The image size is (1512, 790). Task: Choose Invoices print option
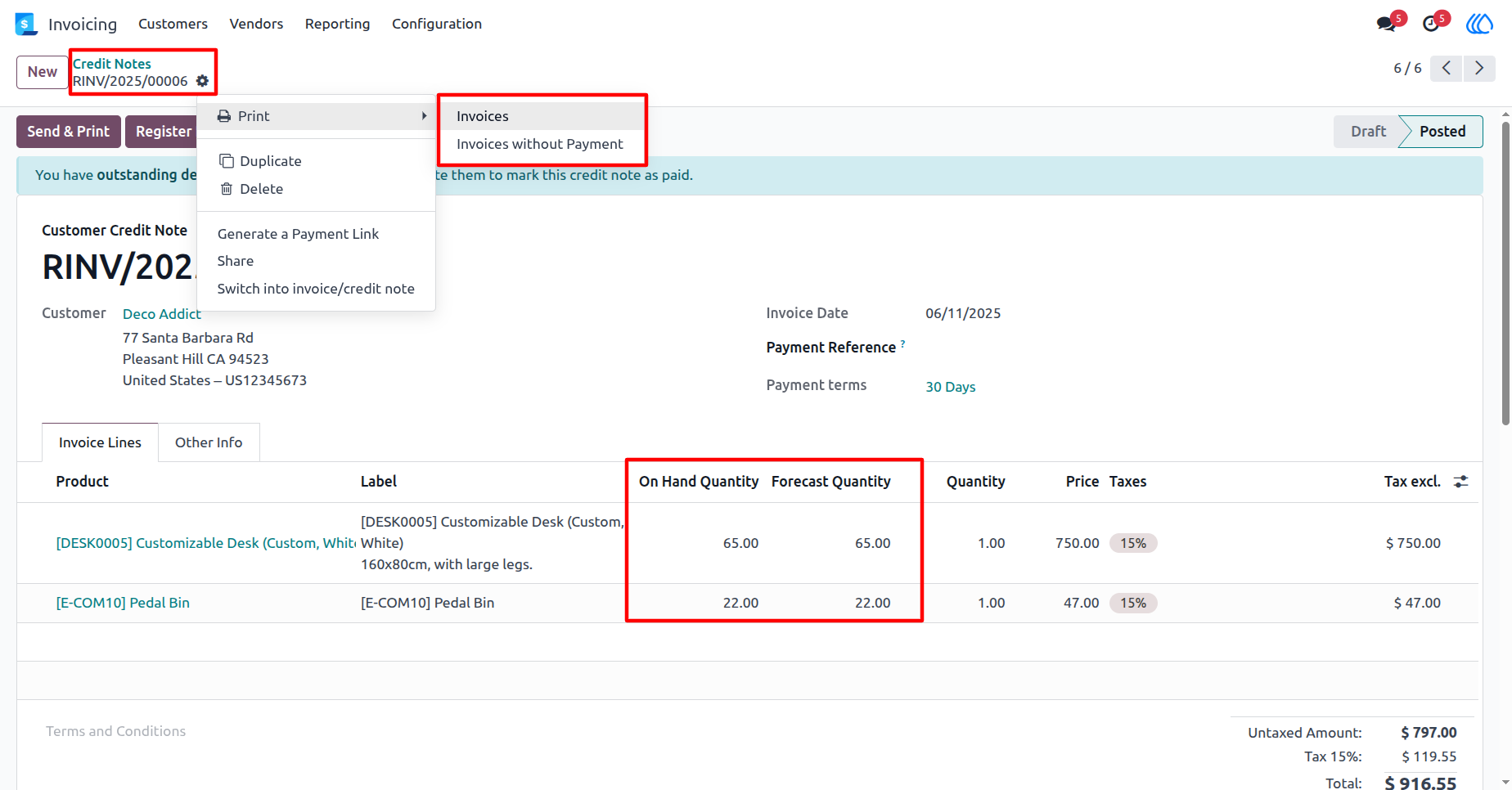[x=542, y=116]
